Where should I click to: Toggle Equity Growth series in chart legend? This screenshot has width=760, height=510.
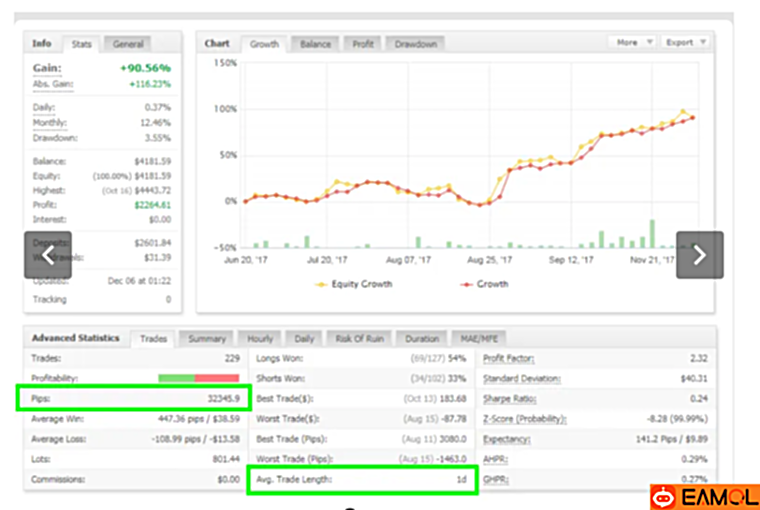353,284
